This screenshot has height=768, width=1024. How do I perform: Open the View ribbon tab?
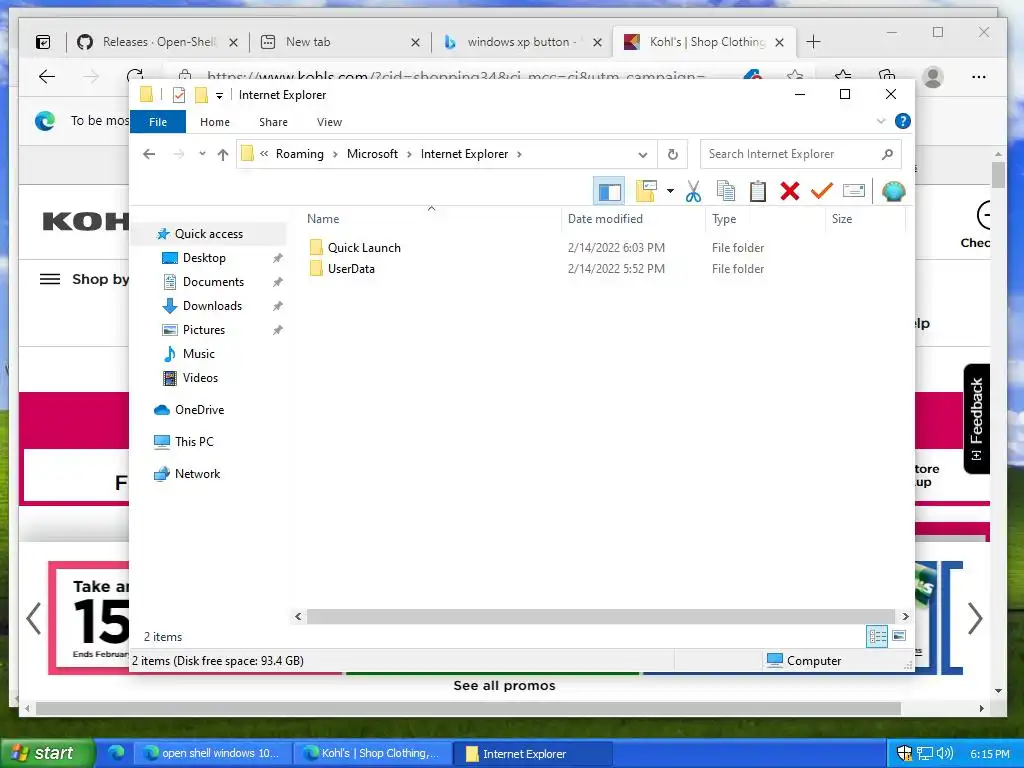(329, 122)
